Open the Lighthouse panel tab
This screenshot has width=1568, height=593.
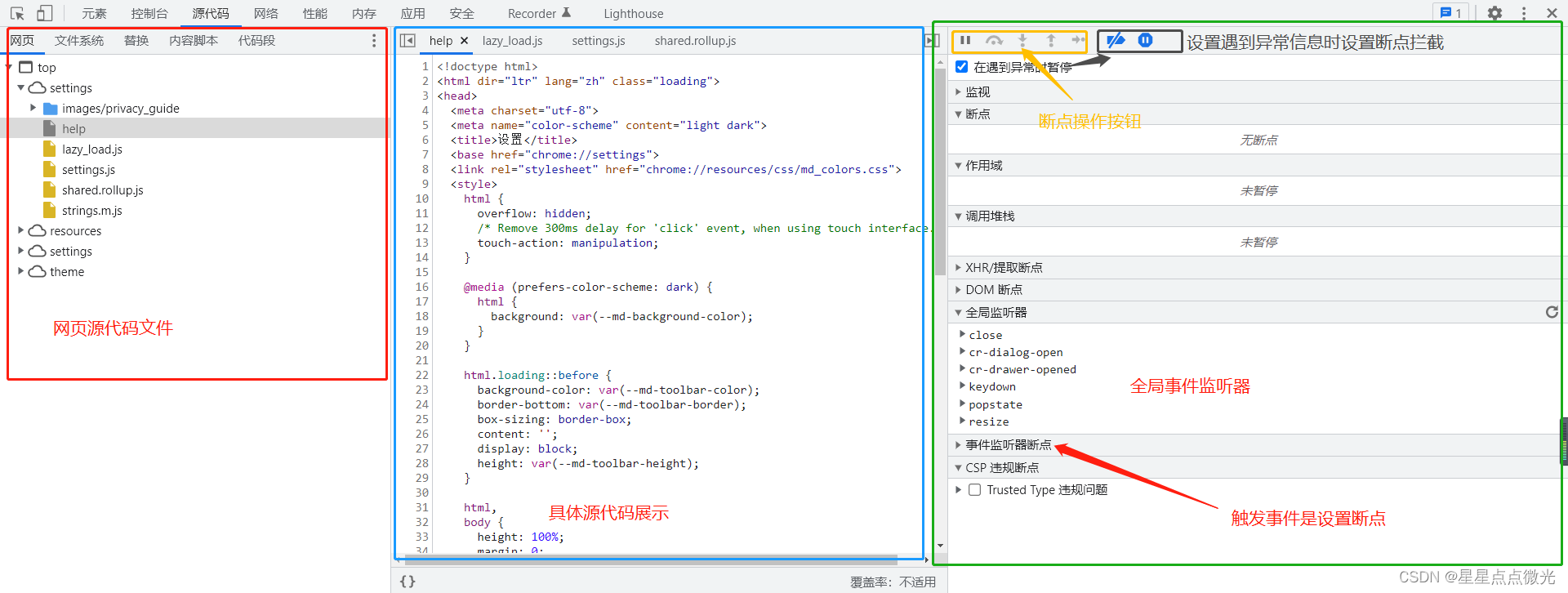634,14
